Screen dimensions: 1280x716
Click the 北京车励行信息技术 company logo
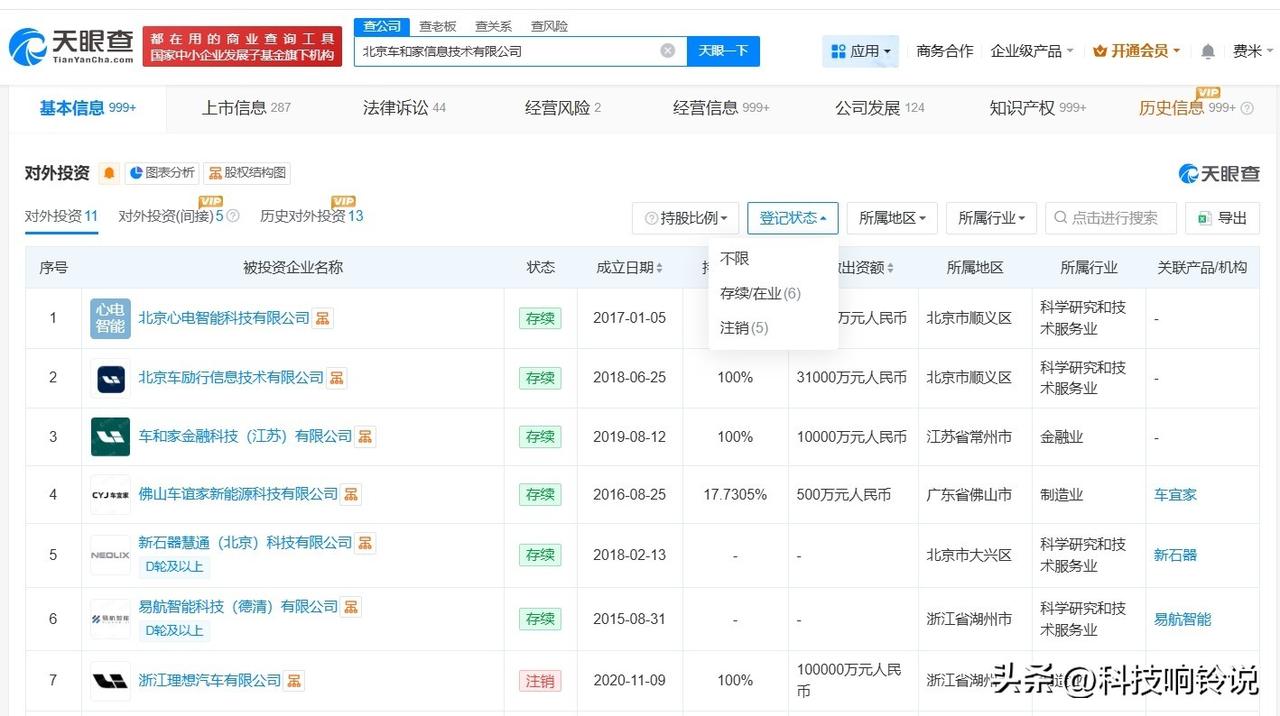(110, 378)
